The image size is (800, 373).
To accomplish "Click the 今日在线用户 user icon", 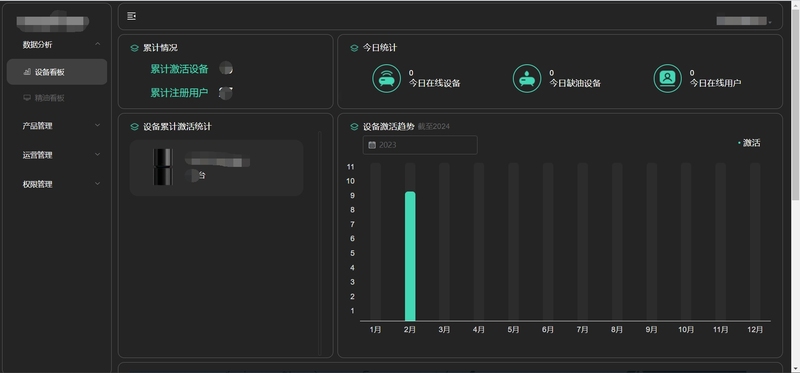I will point(667,79).
